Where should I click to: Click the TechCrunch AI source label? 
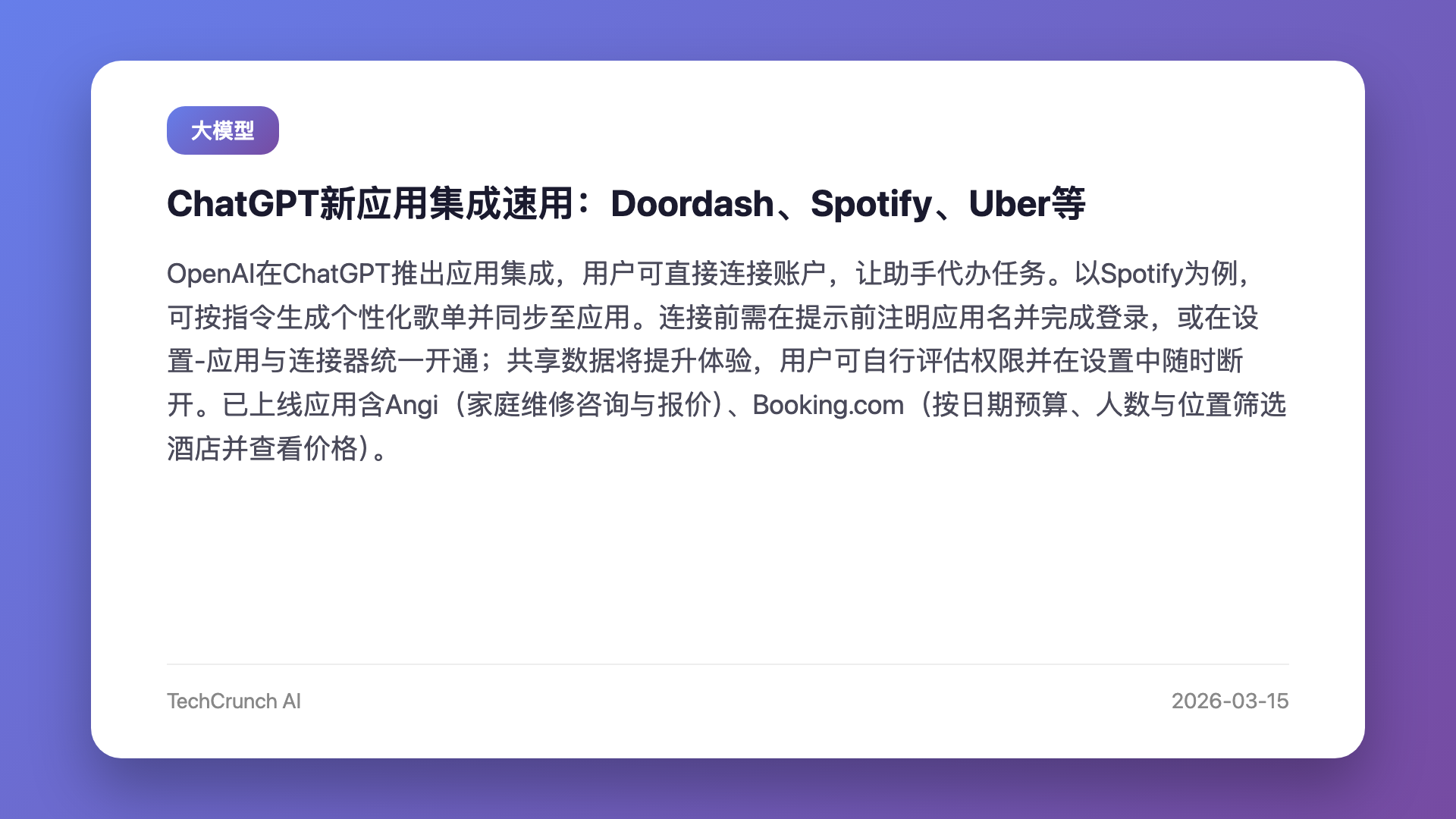pos(234,701)
